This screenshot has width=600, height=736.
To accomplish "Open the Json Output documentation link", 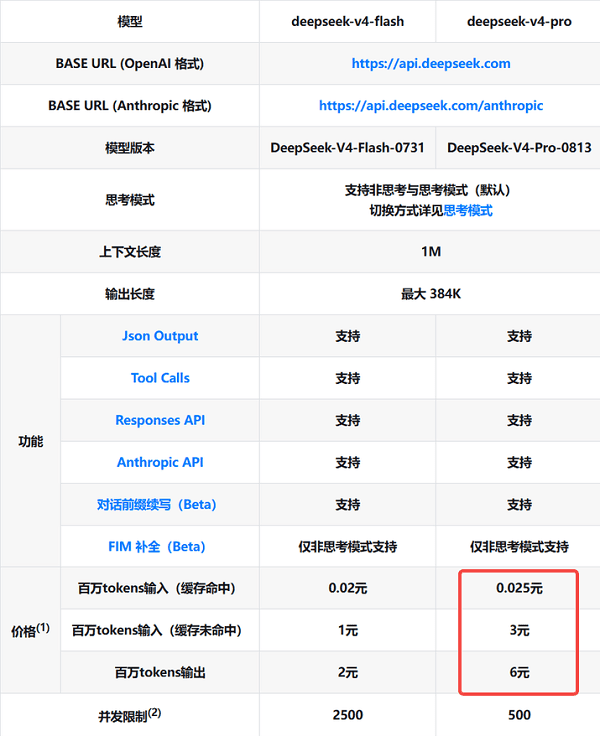I will (160, 336).
